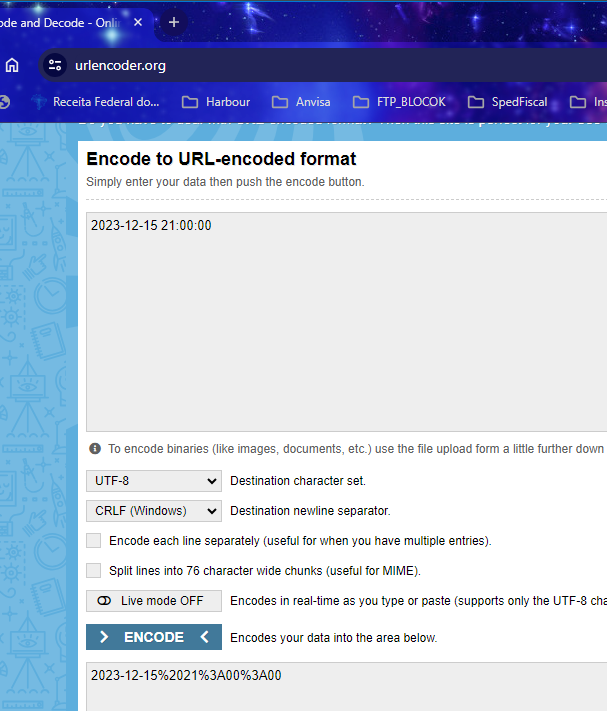Open site information icon in address bar
Screen dimensions: 607x711
click(55, 65)
